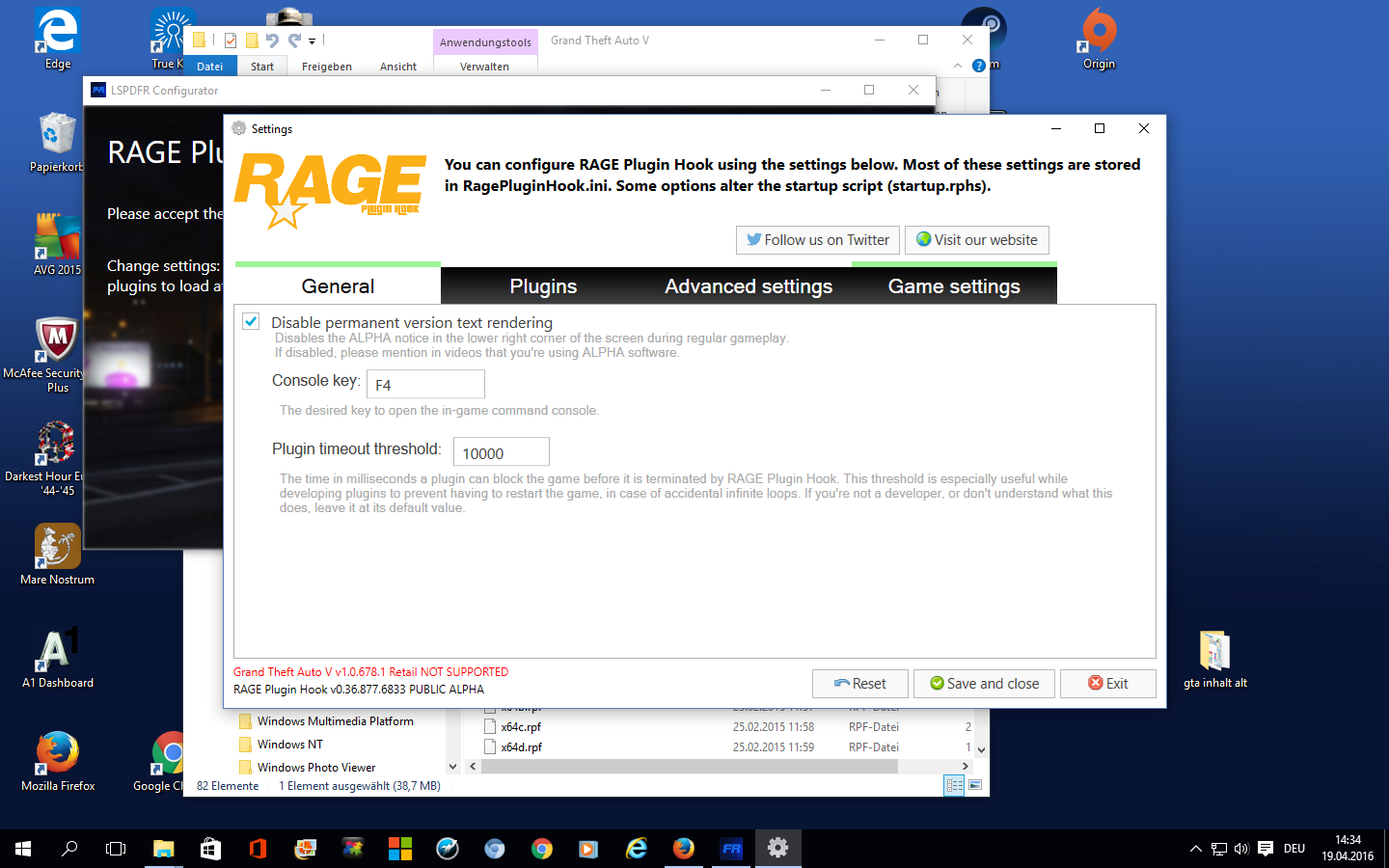Open the AVG 2015 desktop icon
Screen dimensions: 1389x868
tap(58, 245)
